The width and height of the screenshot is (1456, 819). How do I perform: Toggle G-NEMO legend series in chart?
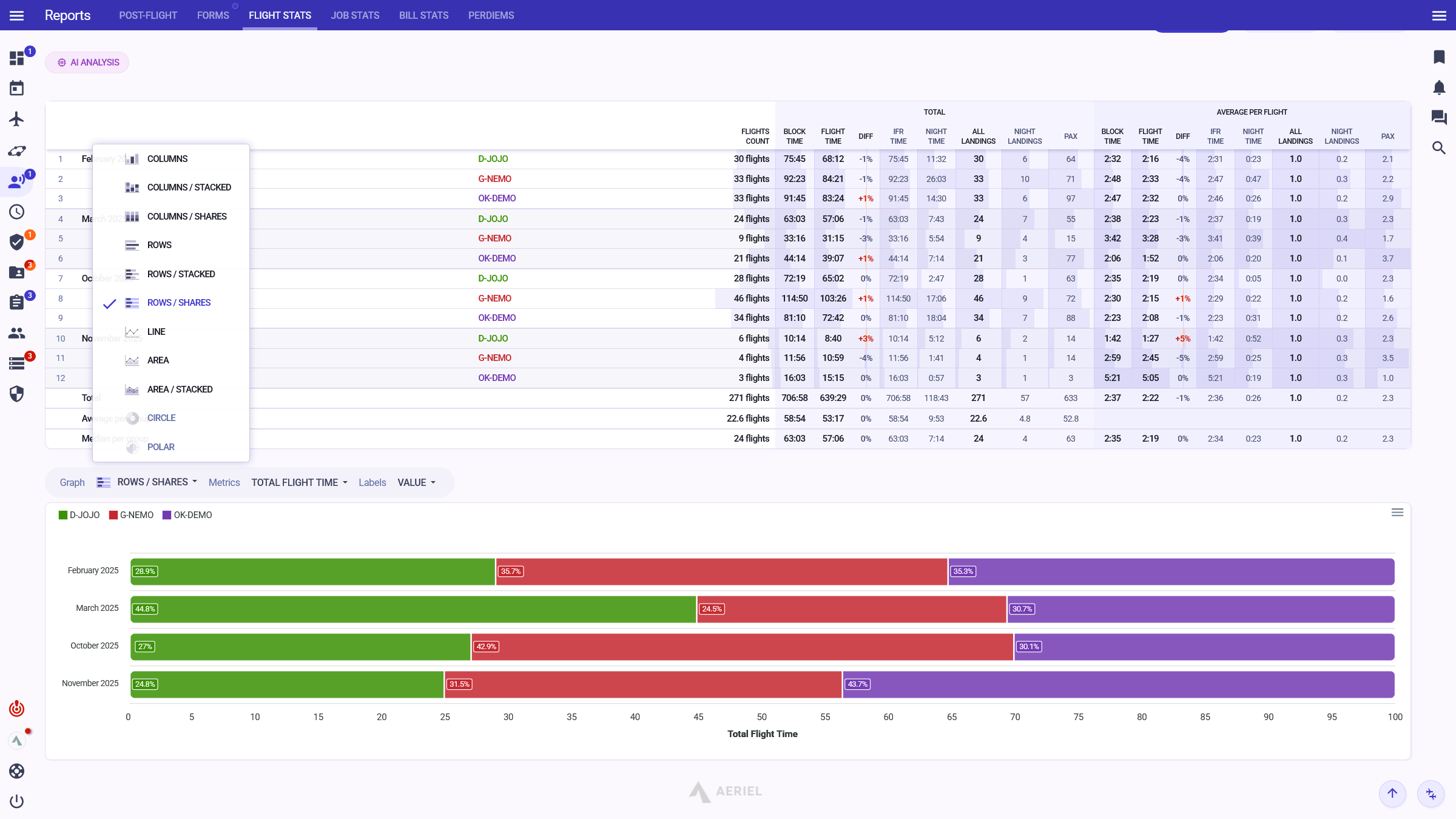131,515
